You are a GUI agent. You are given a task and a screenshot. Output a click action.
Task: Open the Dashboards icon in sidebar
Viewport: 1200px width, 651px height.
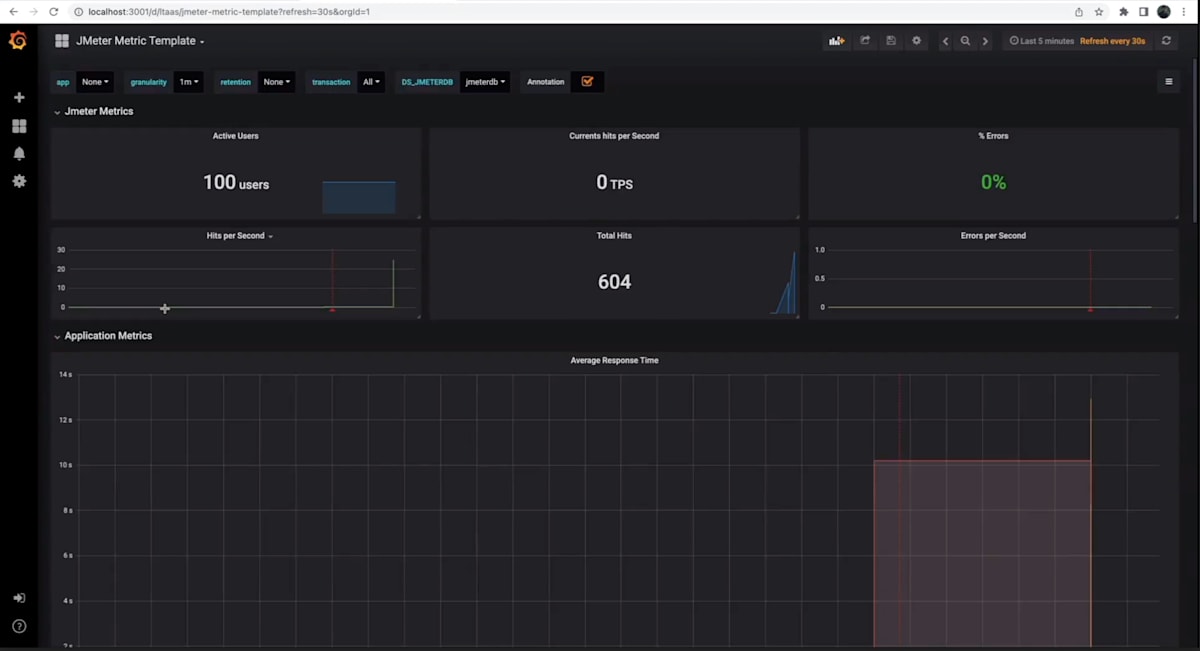coord(18,126)
